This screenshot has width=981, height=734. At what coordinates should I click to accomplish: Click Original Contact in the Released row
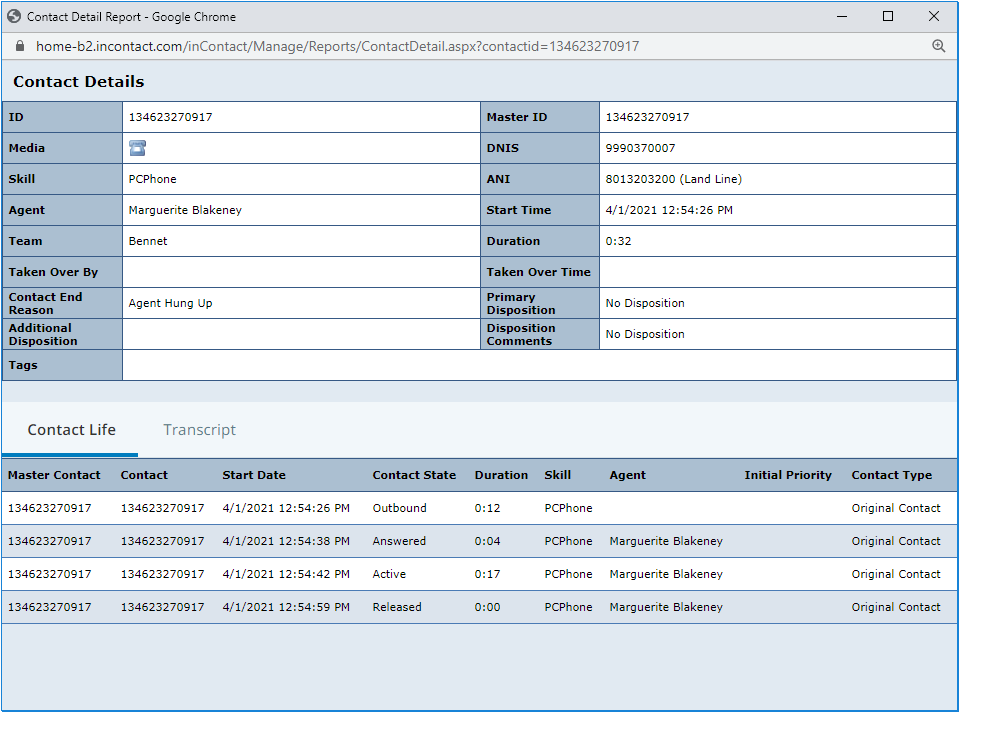click(x=896, y=607)
